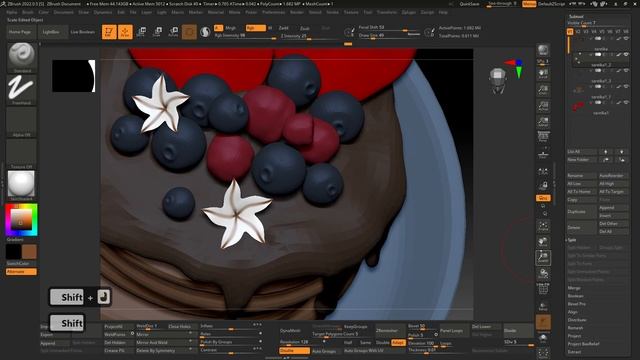Open the Preferences menu
This screenshot has height=360, width=640.
click(x=273, y=12)
